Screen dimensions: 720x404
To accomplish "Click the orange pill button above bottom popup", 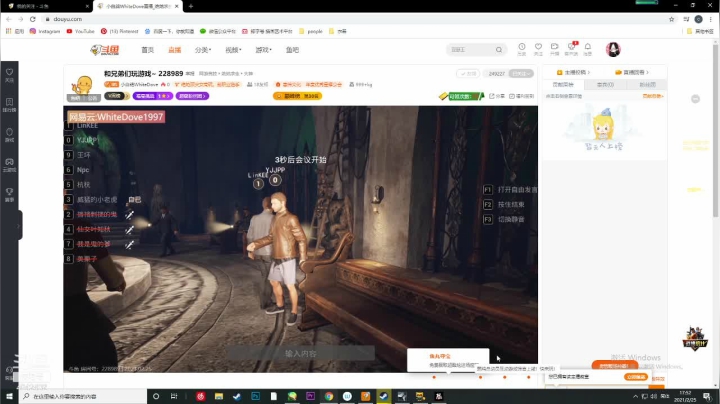I will click(614, 365).
